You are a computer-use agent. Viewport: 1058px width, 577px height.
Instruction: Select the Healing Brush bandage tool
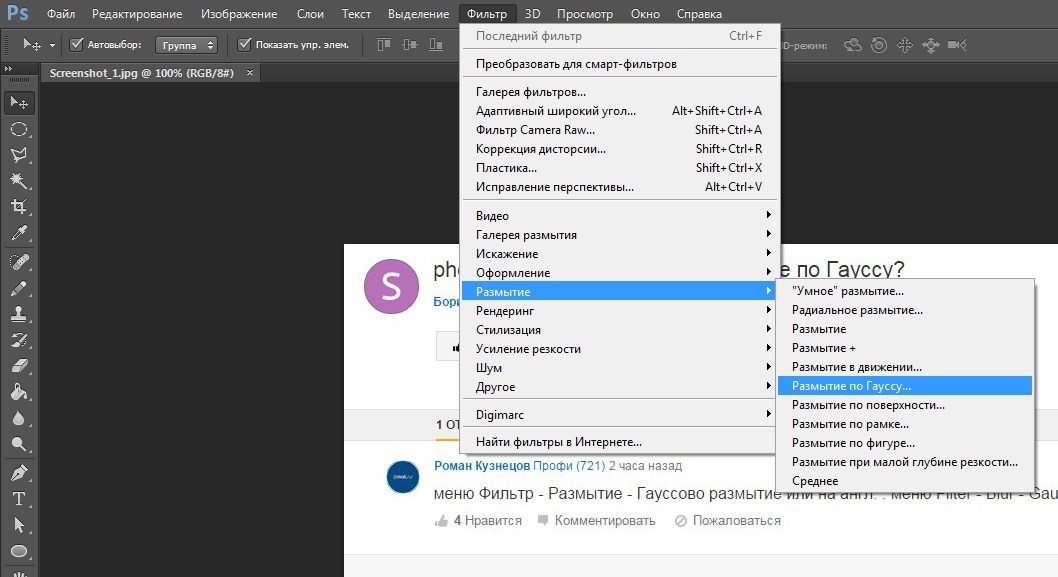tap(19, 262)
